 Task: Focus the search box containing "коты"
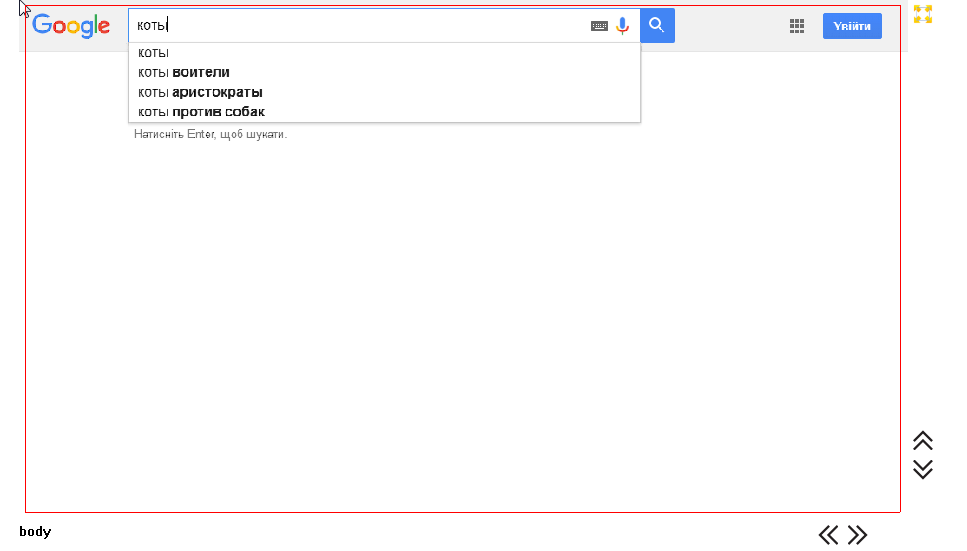(x=360, y=26)
